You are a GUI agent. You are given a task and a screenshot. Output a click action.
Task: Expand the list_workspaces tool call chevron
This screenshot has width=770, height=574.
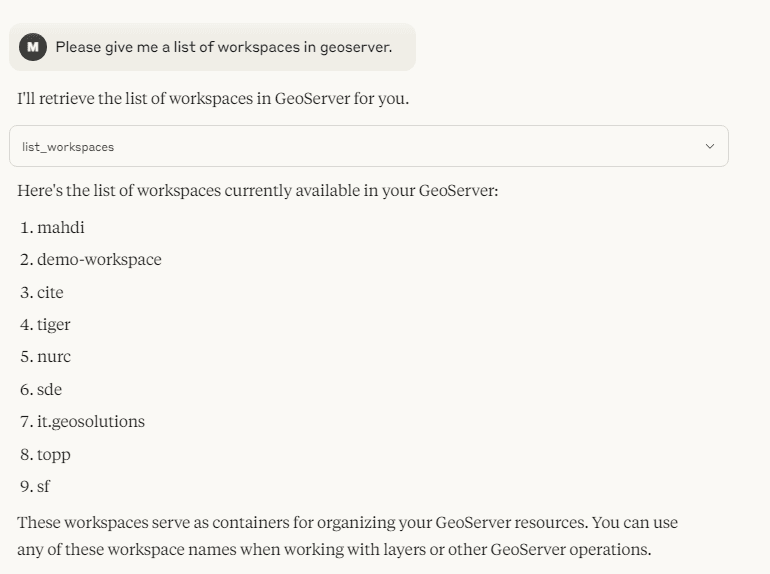(x=710, y=146)
